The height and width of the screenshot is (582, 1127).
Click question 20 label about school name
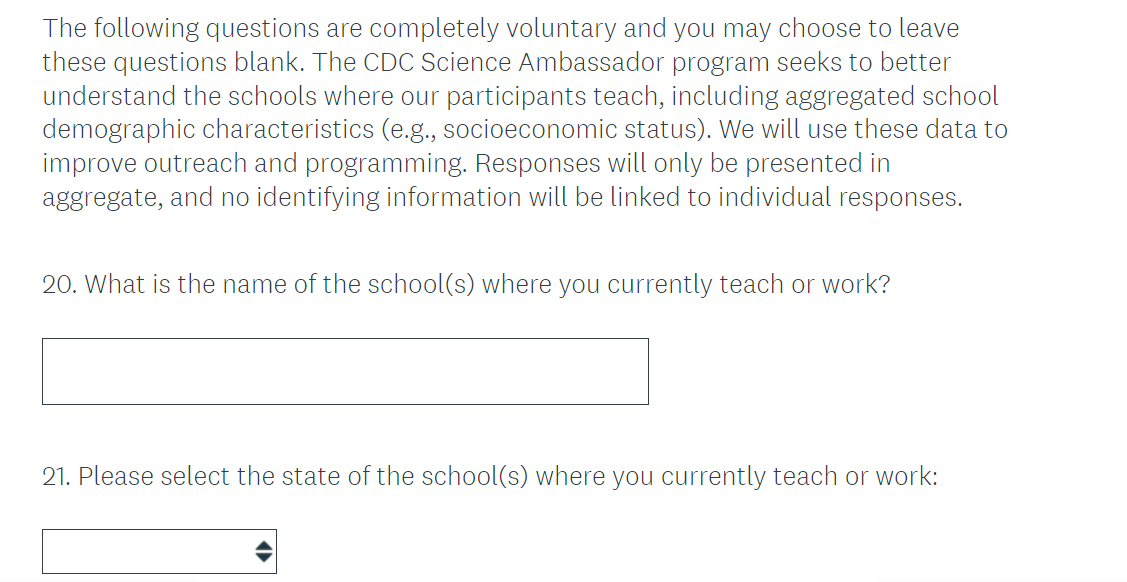466,285
